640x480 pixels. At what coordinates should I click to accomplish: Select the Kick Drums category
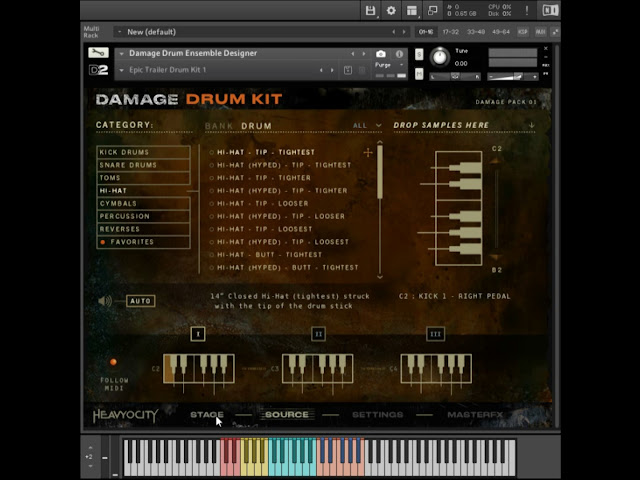pos(143,152)
